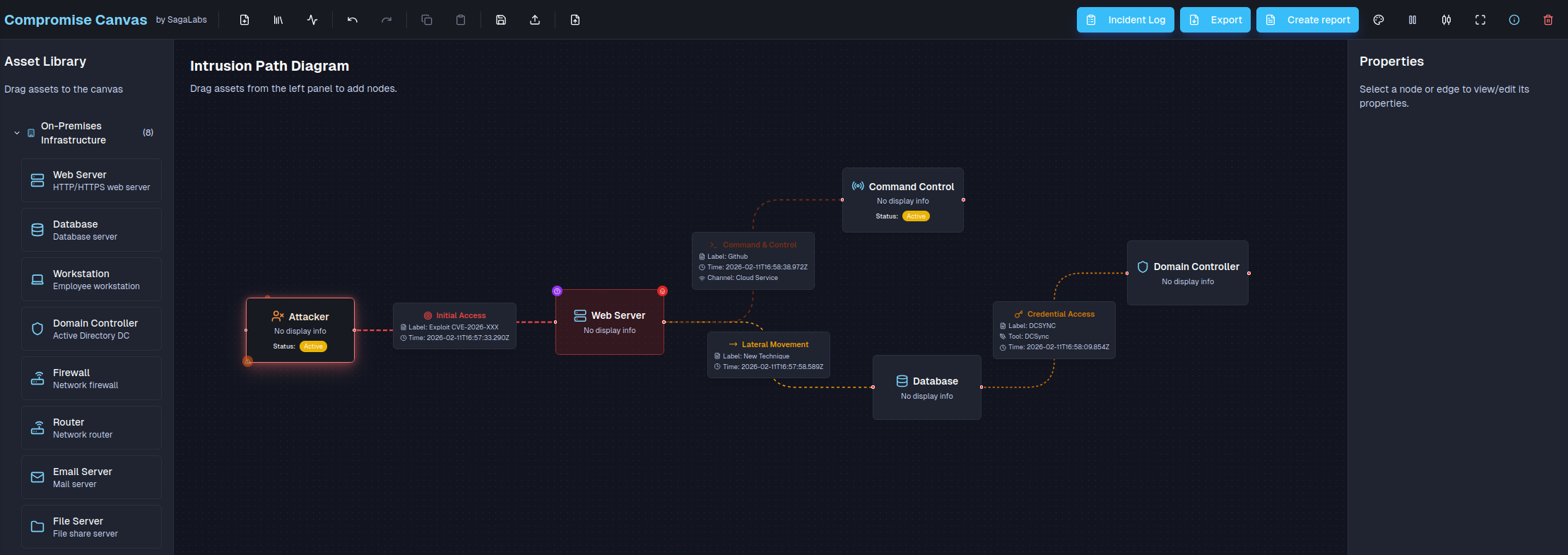This screenshot has height=555, width=1568.
Task: Click the 'Tool: DCSync' text
Action: (1029, 337)
